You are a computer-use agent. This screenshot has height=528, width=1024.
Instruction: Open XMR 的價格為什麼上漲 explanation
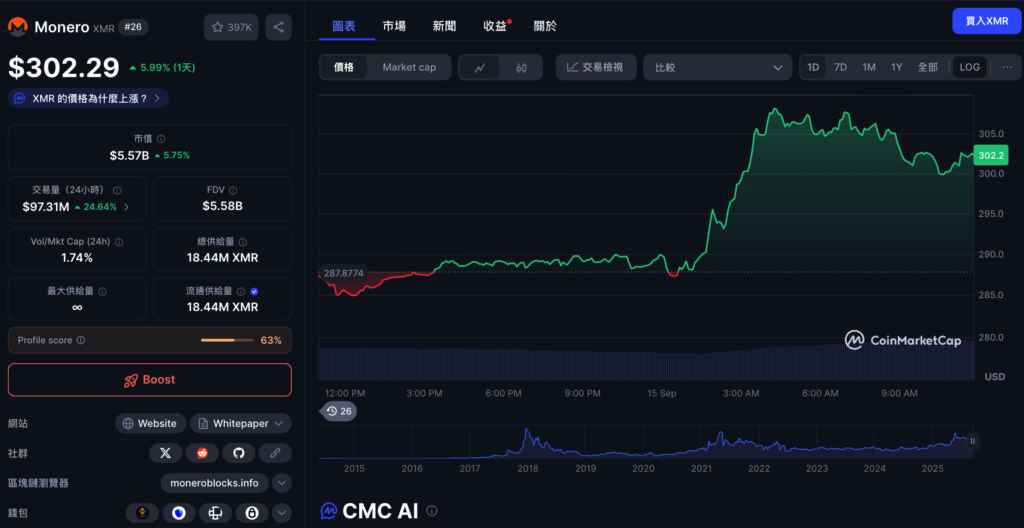[x=89, y=99]
